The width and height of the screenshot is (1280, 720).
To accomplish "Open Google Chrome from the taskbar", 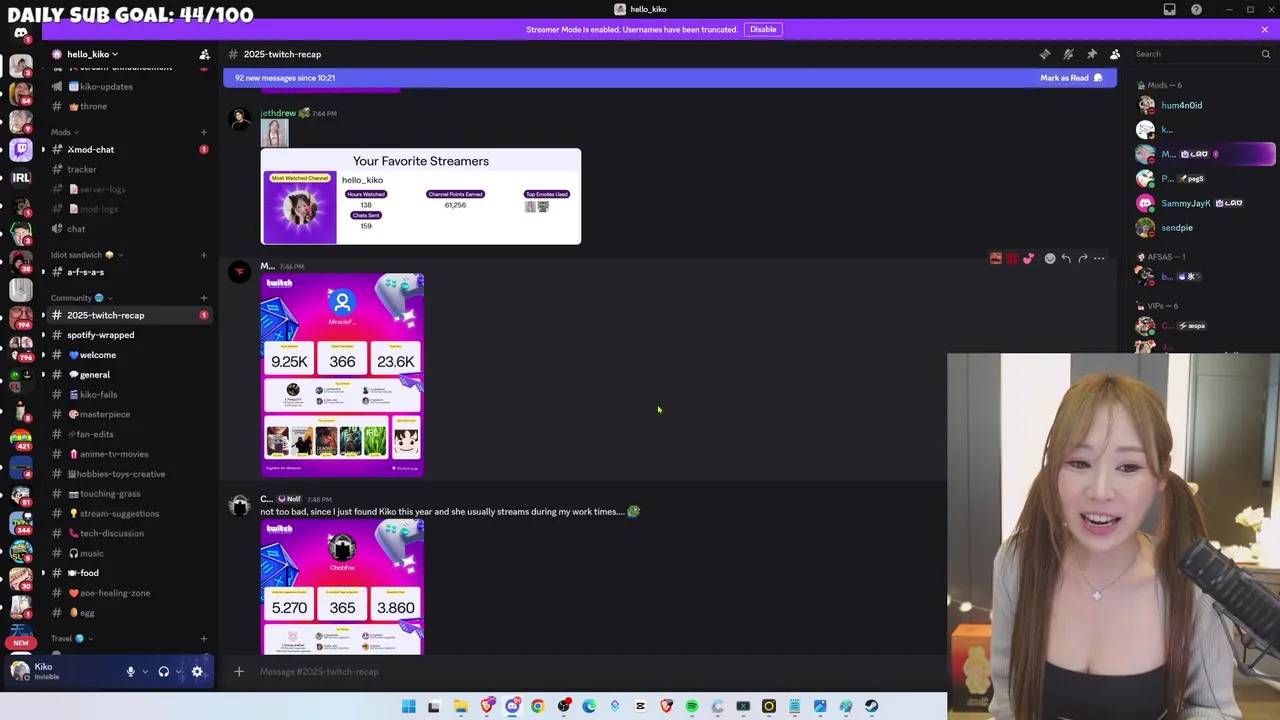I will click(538, 706).
